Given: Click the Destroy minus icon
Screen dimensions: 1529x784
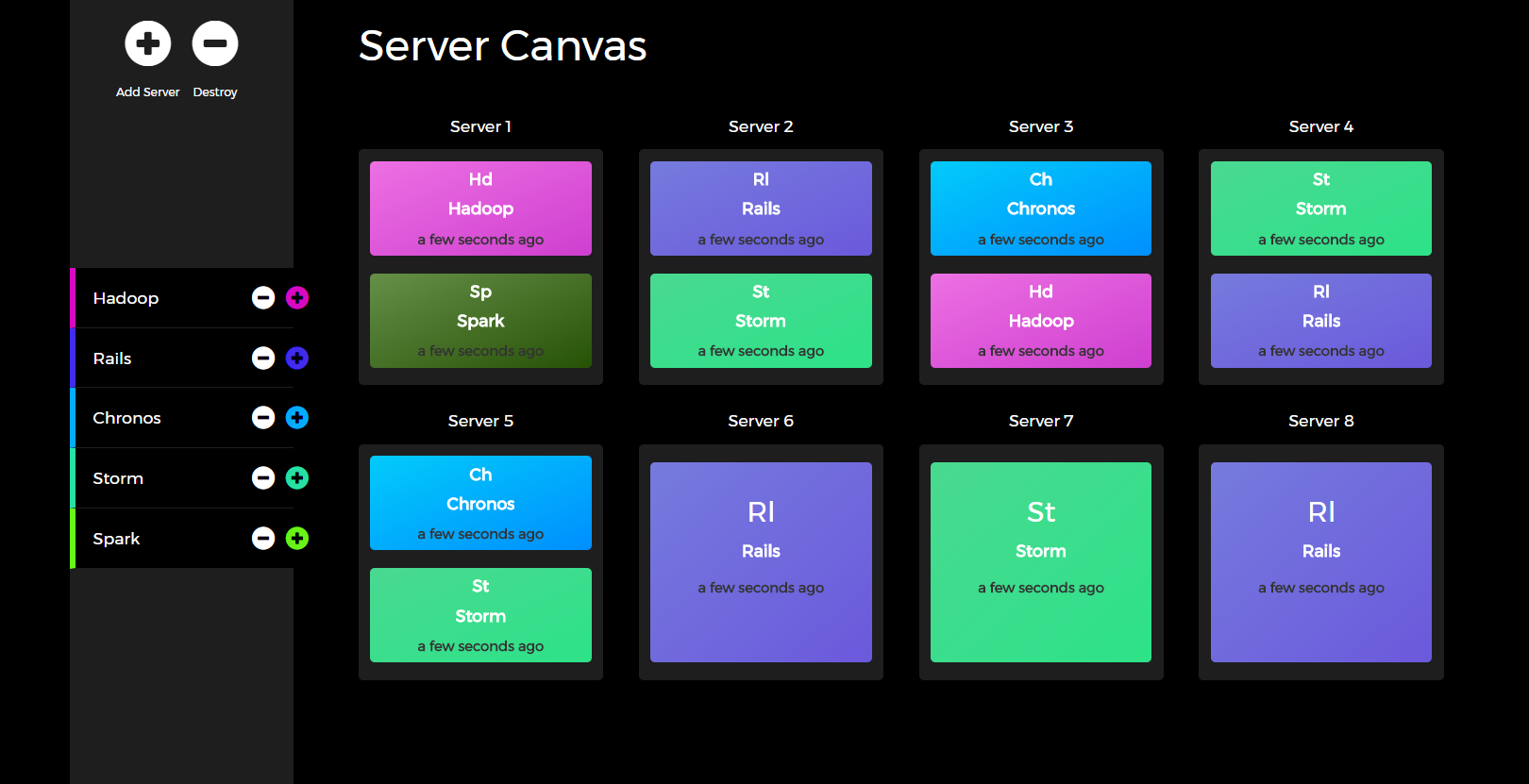Looking at the screenshot, I should (215, 43).
